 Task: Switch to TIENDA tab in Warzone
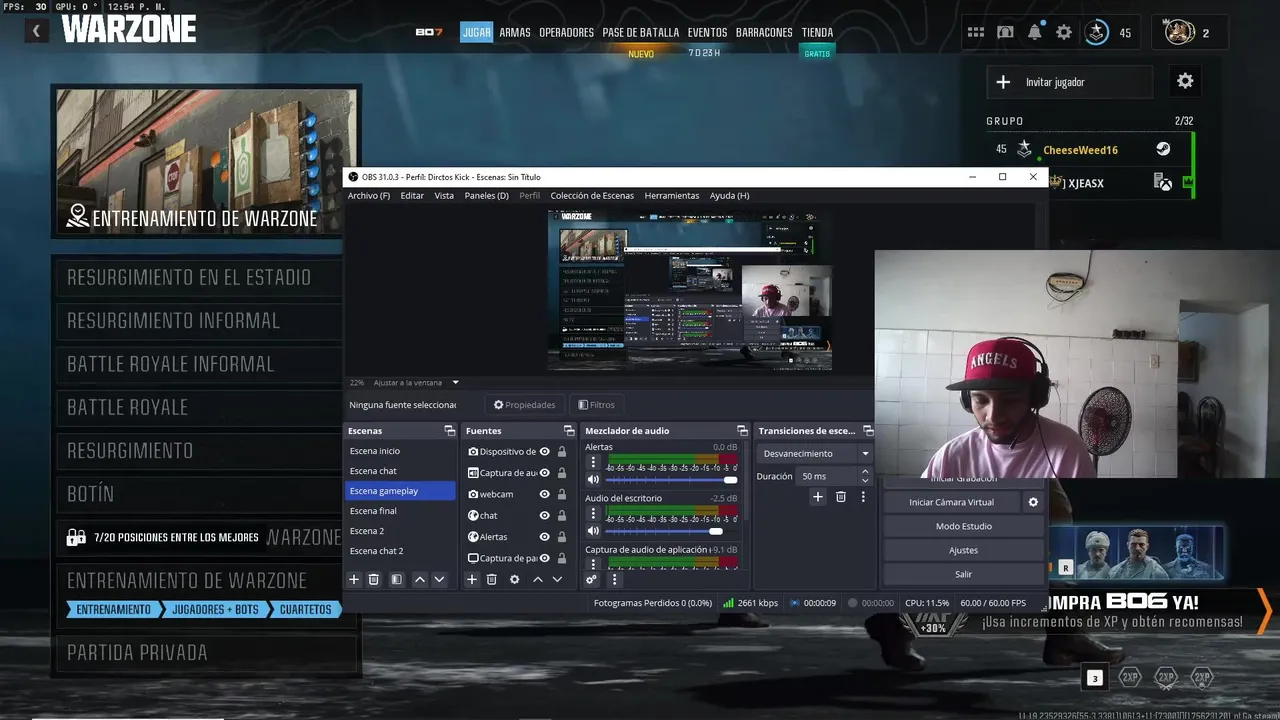[x=817, y=32]
